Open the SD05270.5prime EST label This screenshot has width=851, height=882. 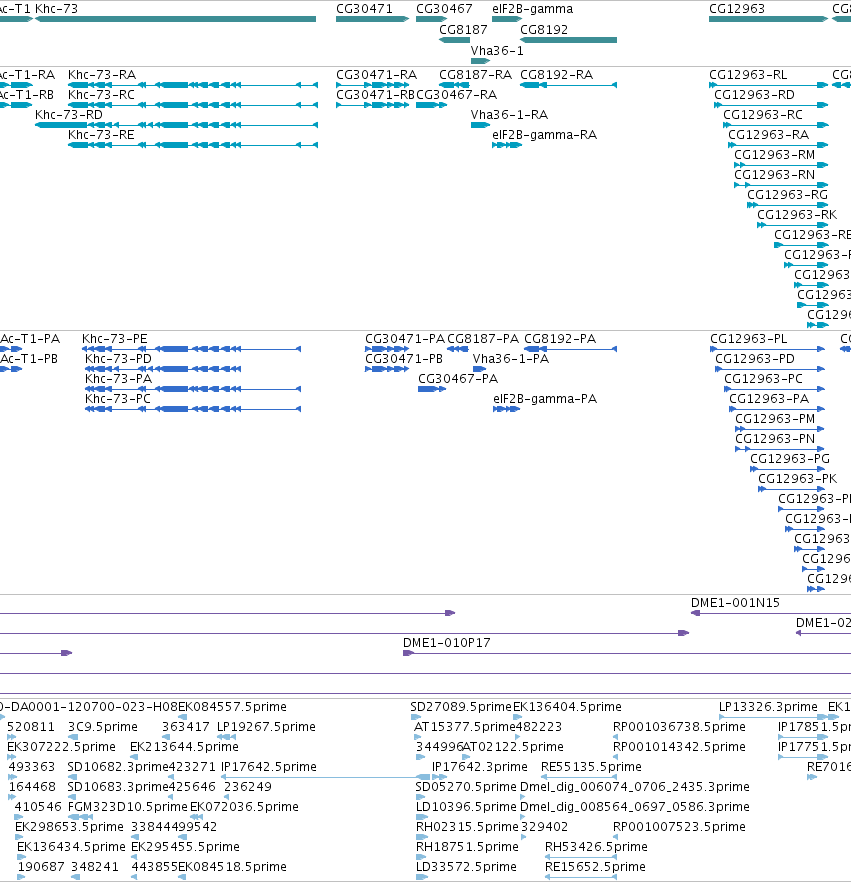click(466, 787)
